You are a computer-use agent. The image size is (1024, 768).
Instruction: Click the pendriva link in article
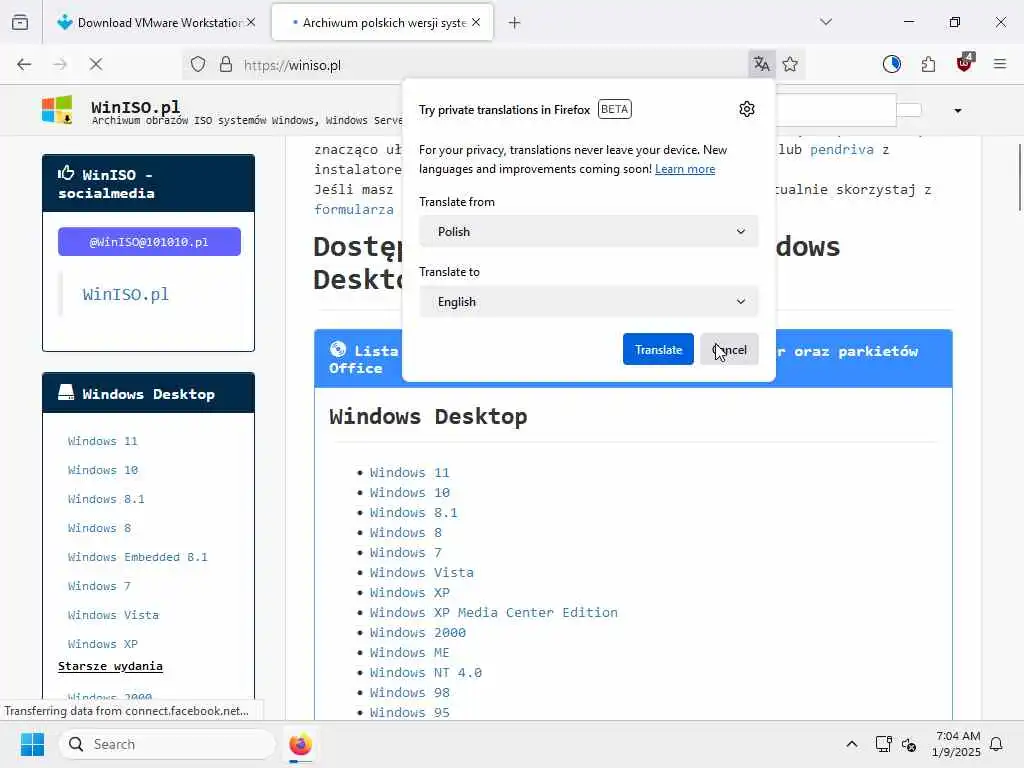(842, 150)
